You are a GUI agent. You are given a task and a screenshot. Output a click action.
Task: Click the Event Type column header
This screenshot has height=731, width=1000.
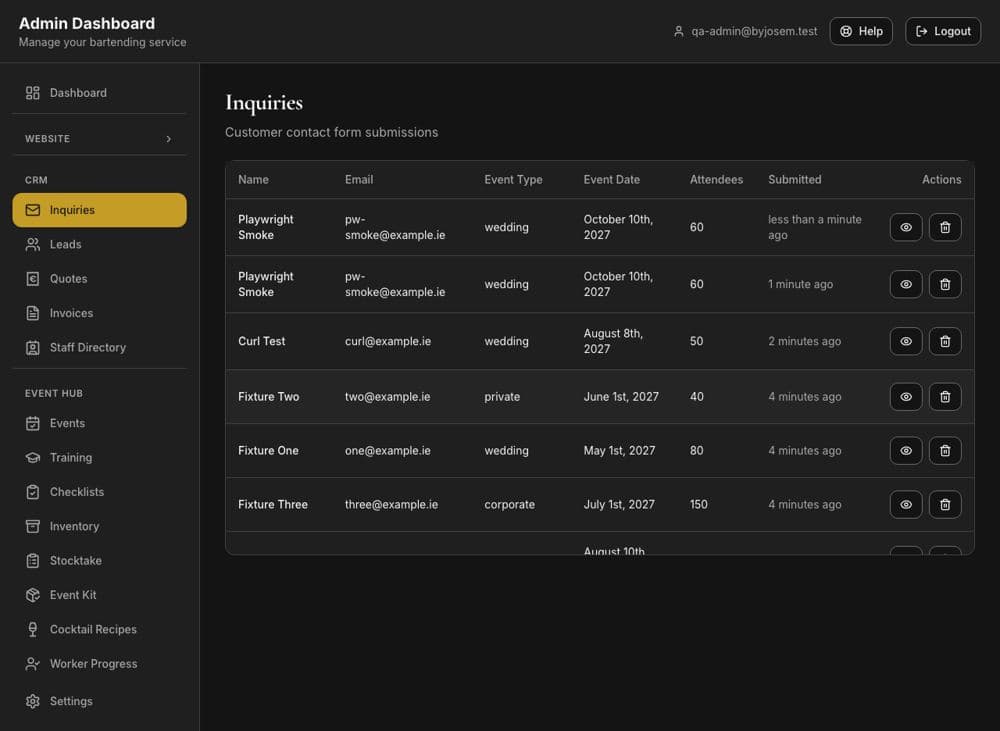coord(513,180)
